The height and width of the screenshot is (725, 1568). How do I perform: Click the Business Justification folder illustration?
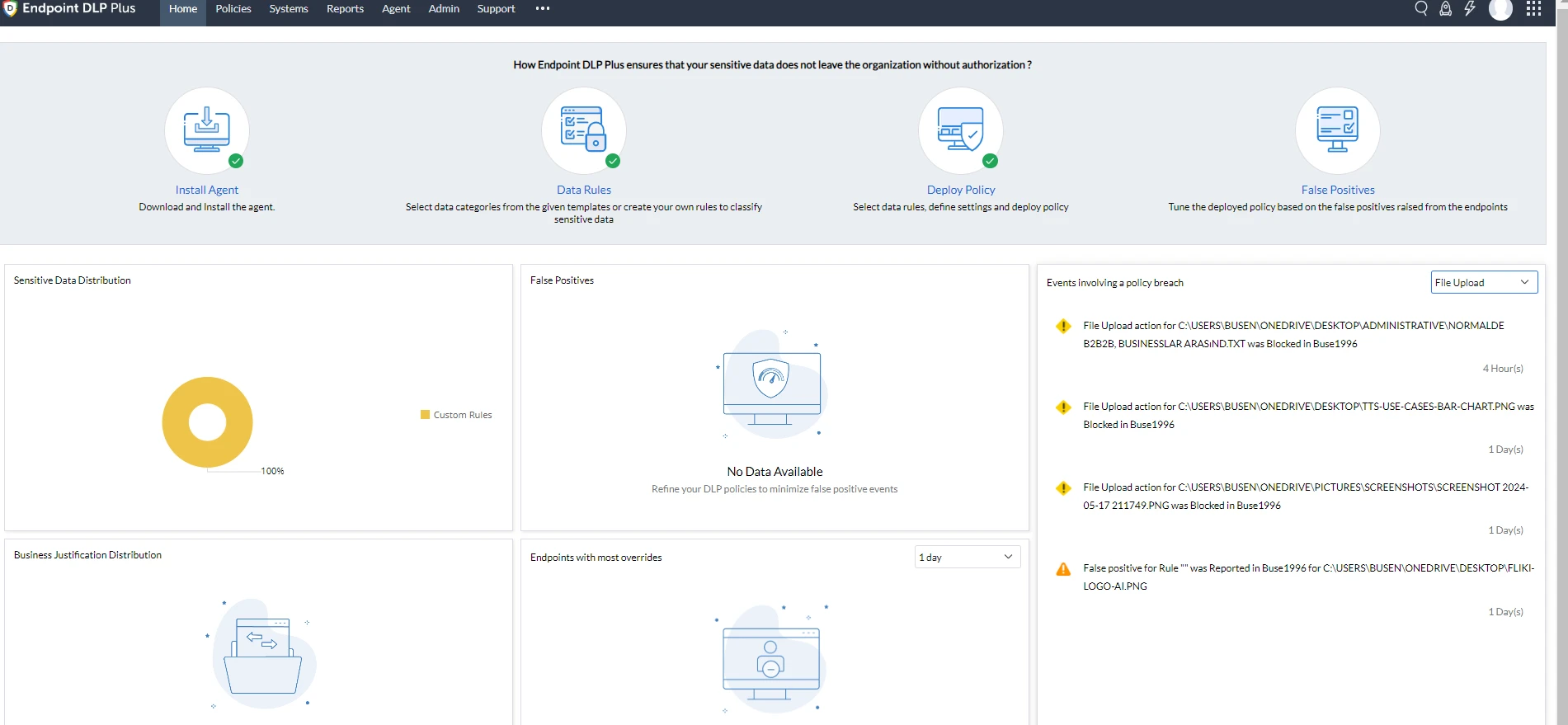click(262, 653)
